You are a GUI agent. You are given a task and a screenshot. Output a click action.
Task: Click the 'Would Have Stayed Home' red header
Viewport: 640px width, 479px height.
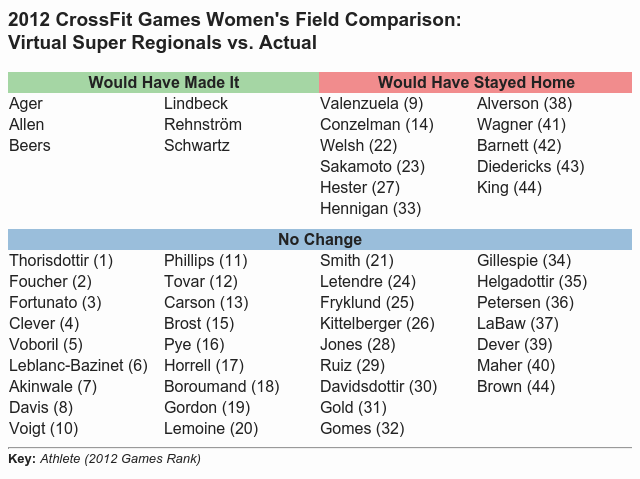click(476, 82)
